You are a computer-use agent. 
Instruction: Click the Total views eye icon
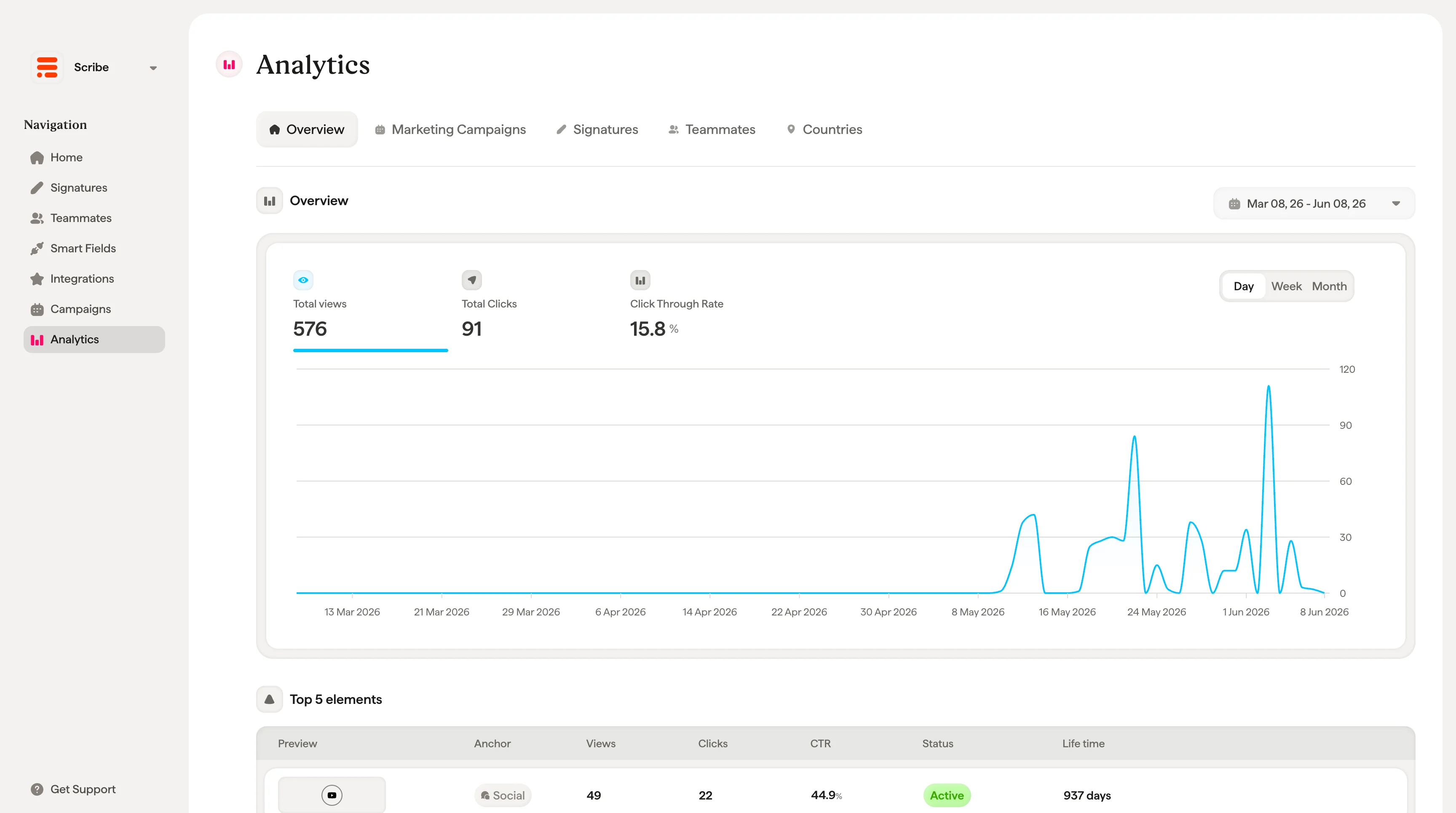(x=303, y=280)
